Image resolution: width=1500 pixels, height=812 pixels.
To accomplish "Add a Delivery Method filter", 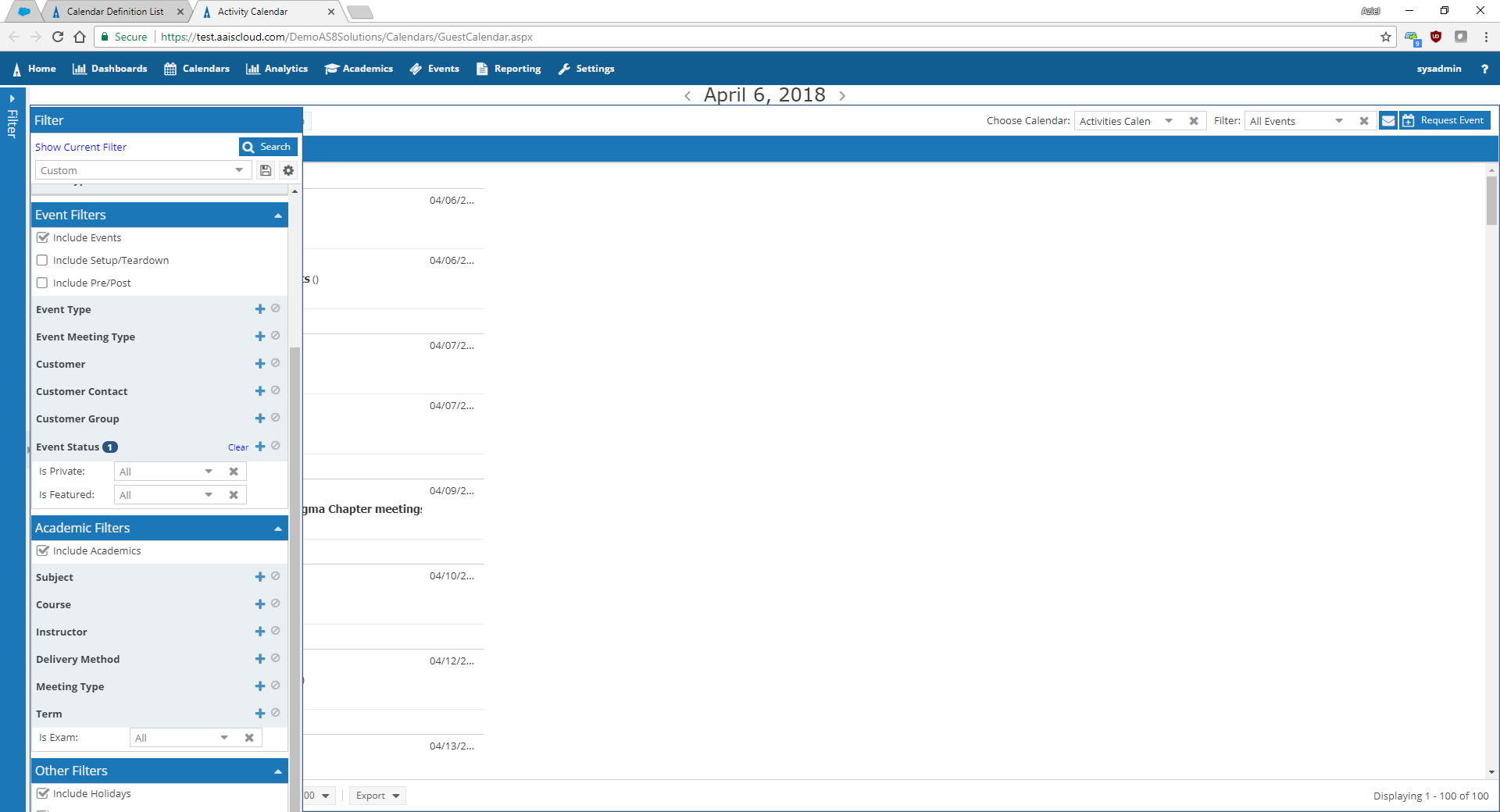I will (260, 659).
